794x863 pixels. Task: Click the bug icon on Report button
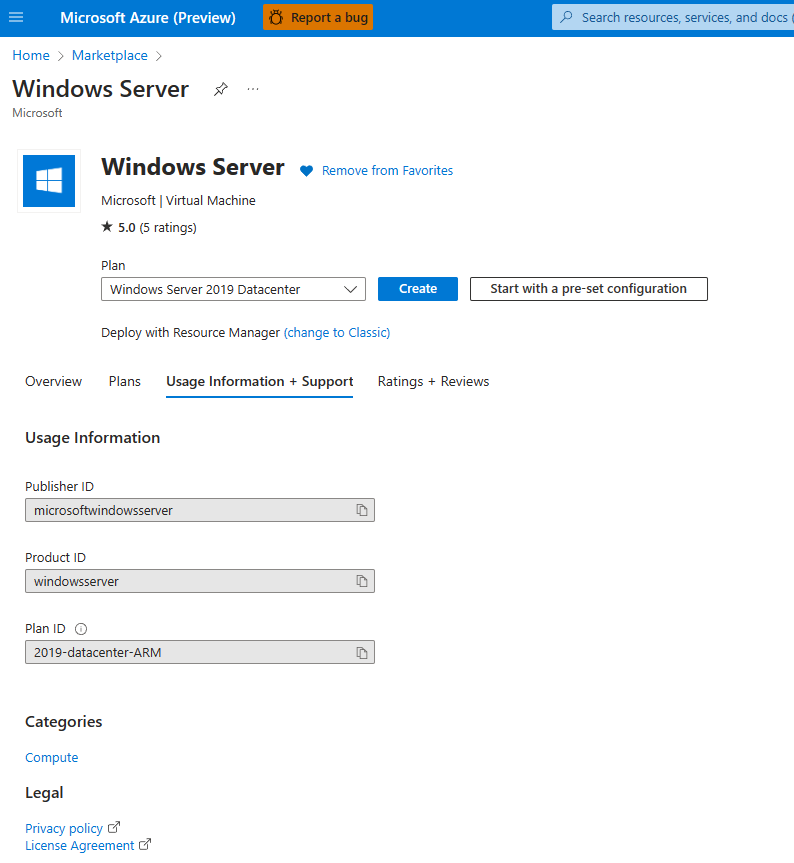click(276, 18)
